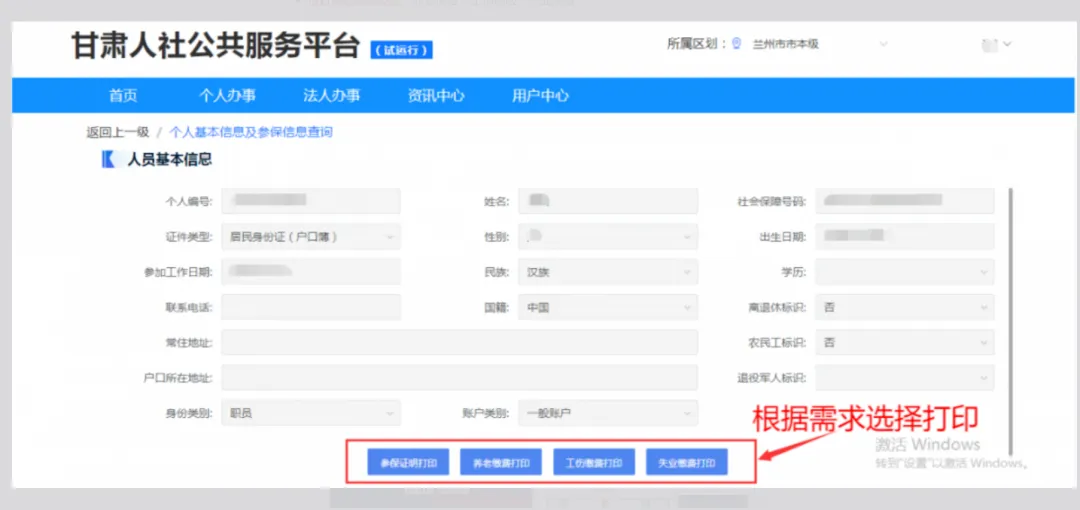Image resolution: width=1080 pixels, height=510 pixels.
Task: Open the 个人办事 menu
Action: (227, 96)
